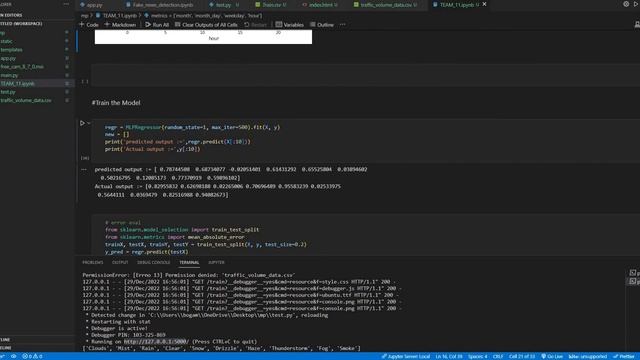Viewport: 640px width, 360px height.
Task: Run the MLPRegressor training cell
Action: click(82, 123)
